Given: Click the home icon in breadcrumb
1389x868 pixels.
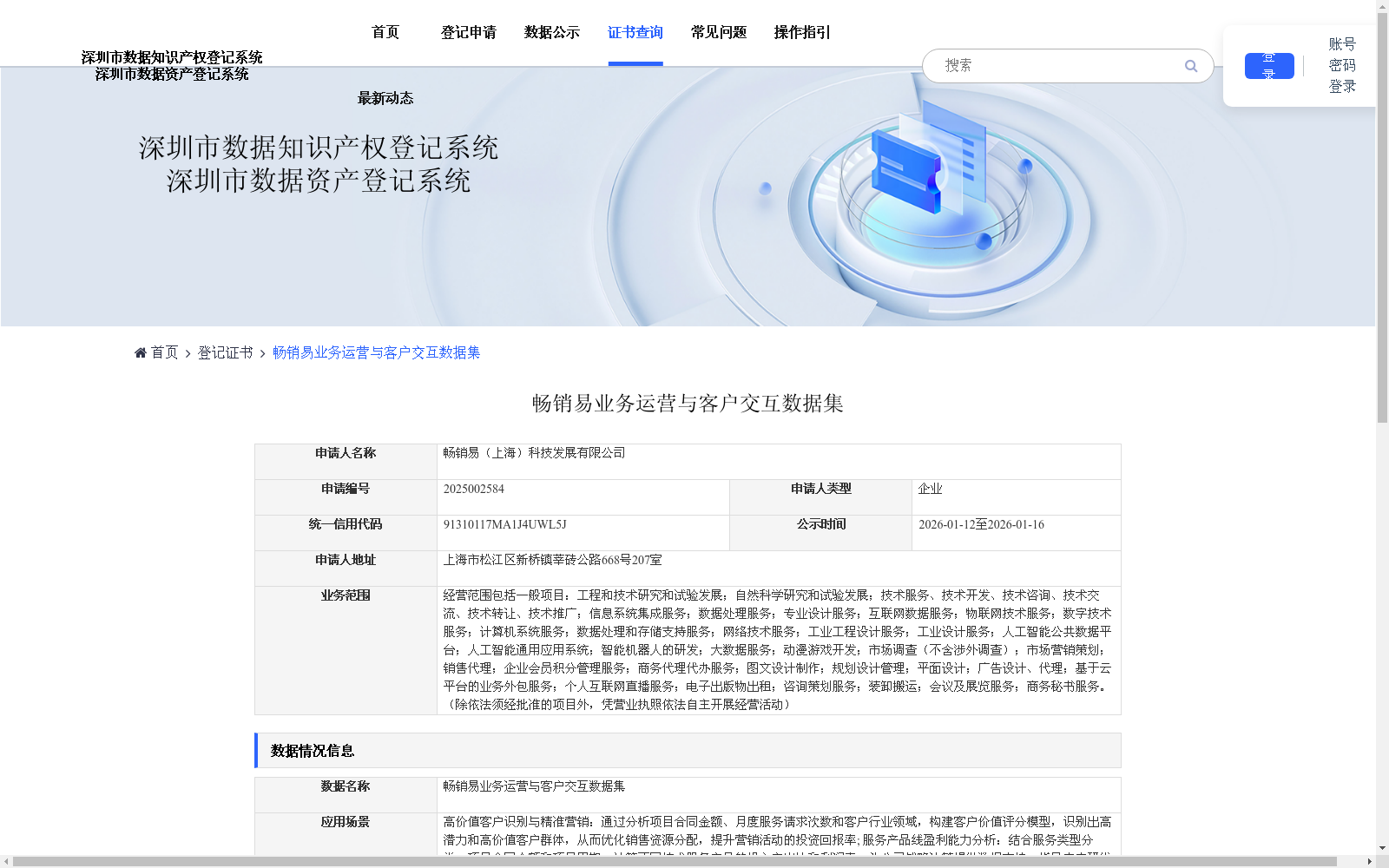Looking at the screenshot, I should (x=141, y=352).
